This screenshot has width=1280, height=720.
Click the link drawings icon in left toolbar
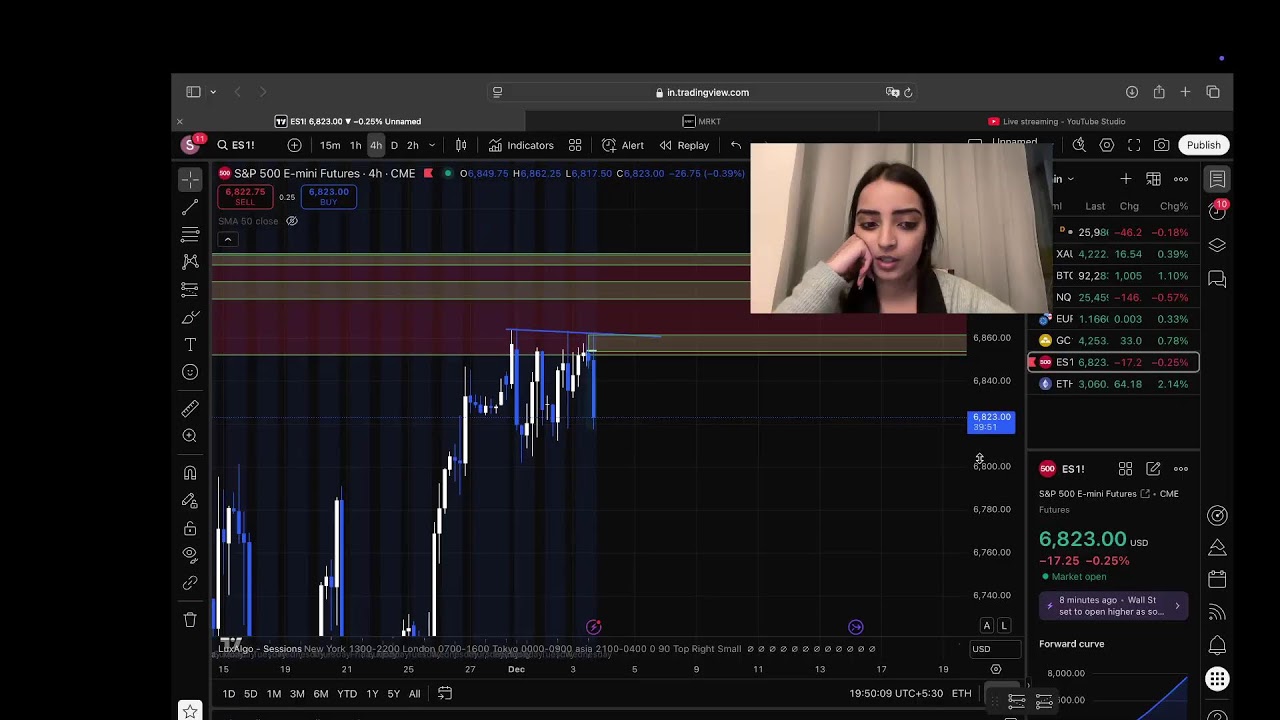(190, 583)
